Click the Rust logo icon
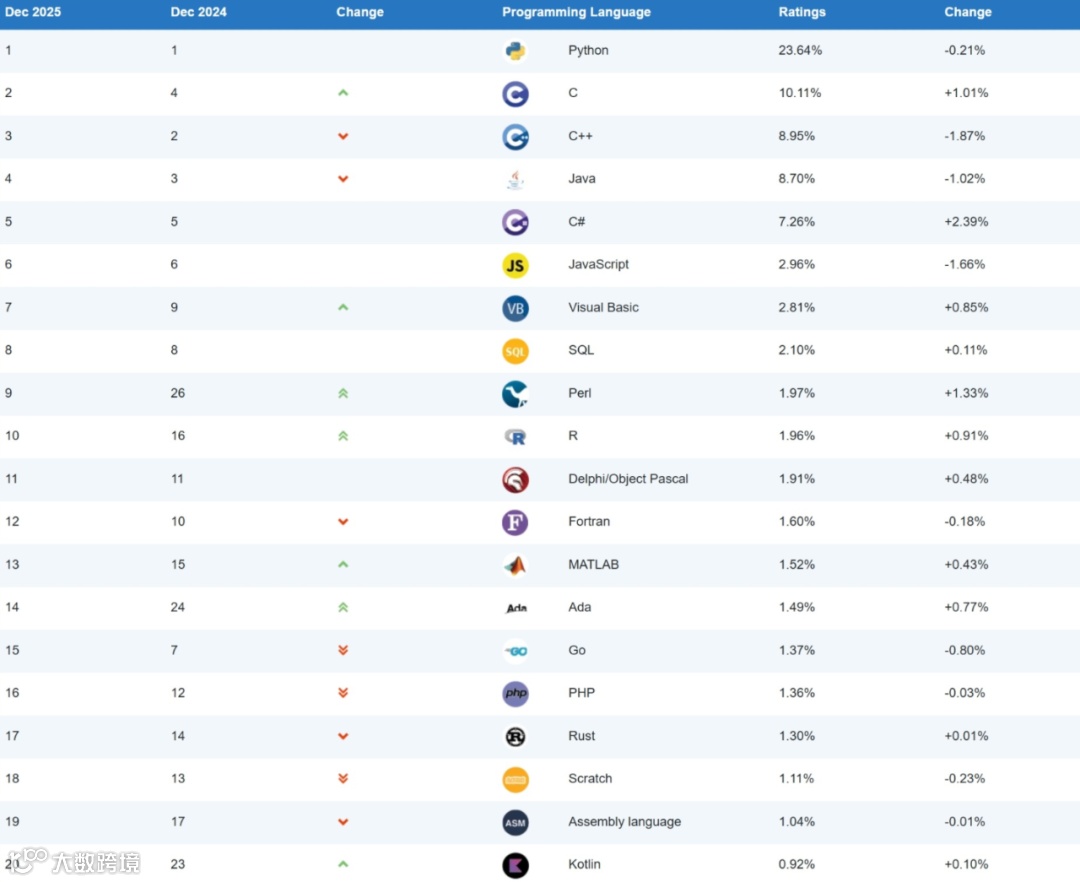 point(515,737)
